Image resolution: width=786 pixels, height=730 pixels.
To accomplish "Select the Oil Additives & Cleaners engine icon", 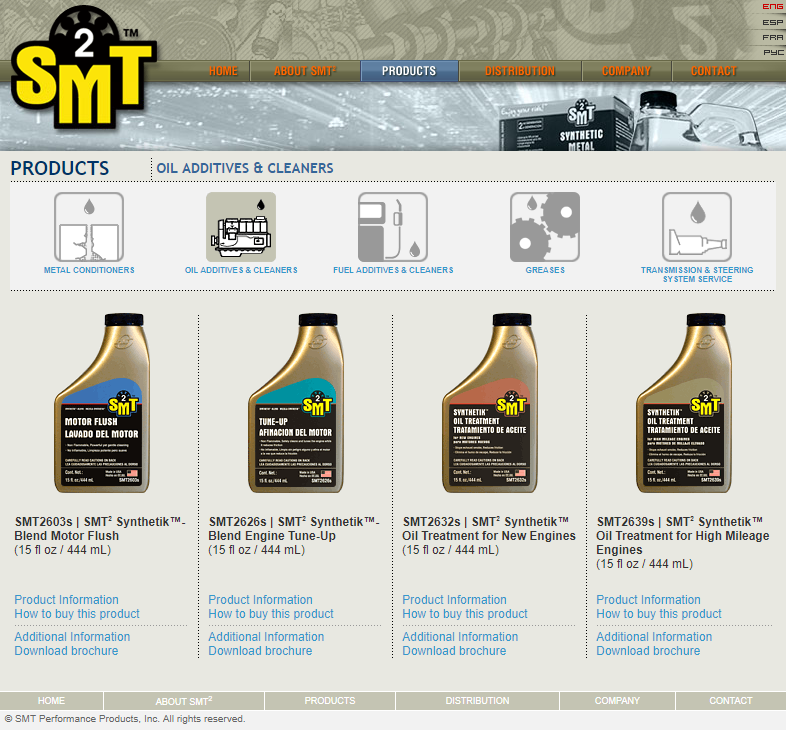I will (241, 227).
